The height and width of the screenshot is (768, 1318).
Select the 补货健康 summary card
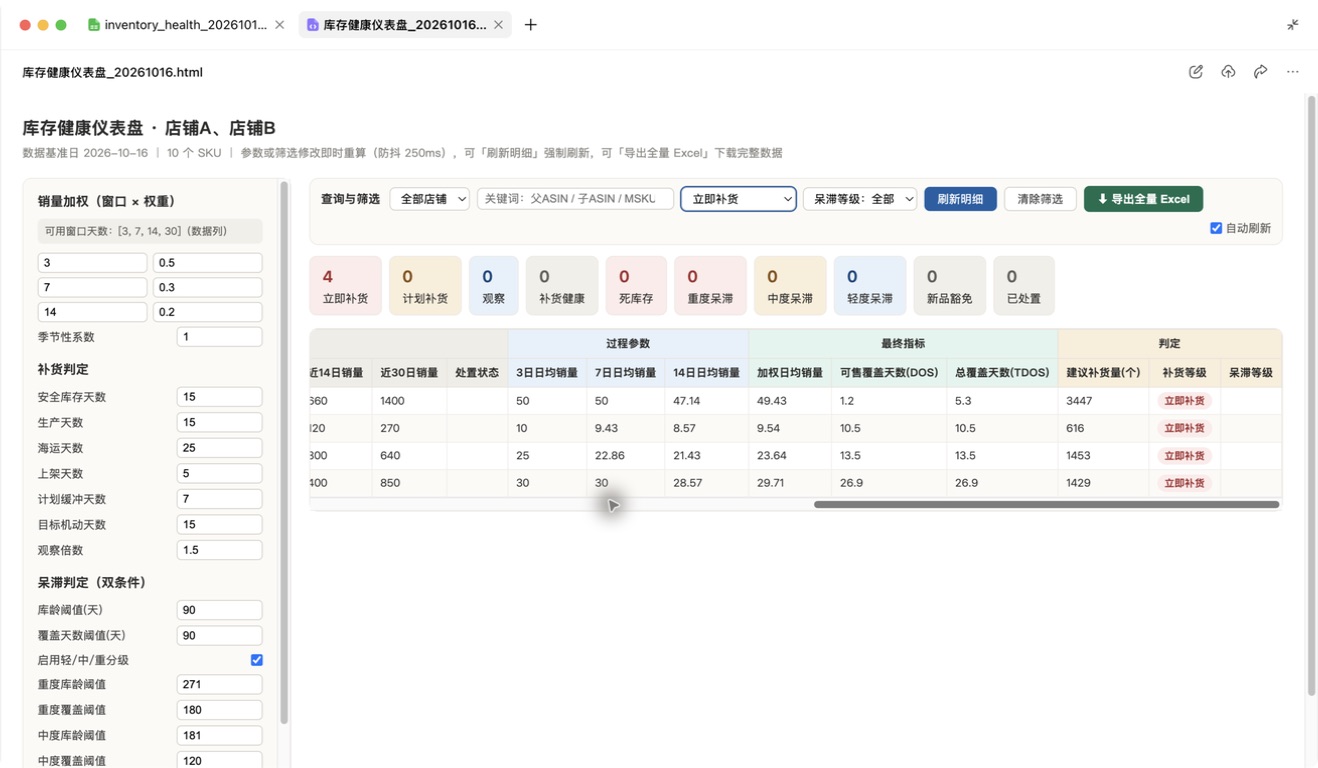(562, 286)
